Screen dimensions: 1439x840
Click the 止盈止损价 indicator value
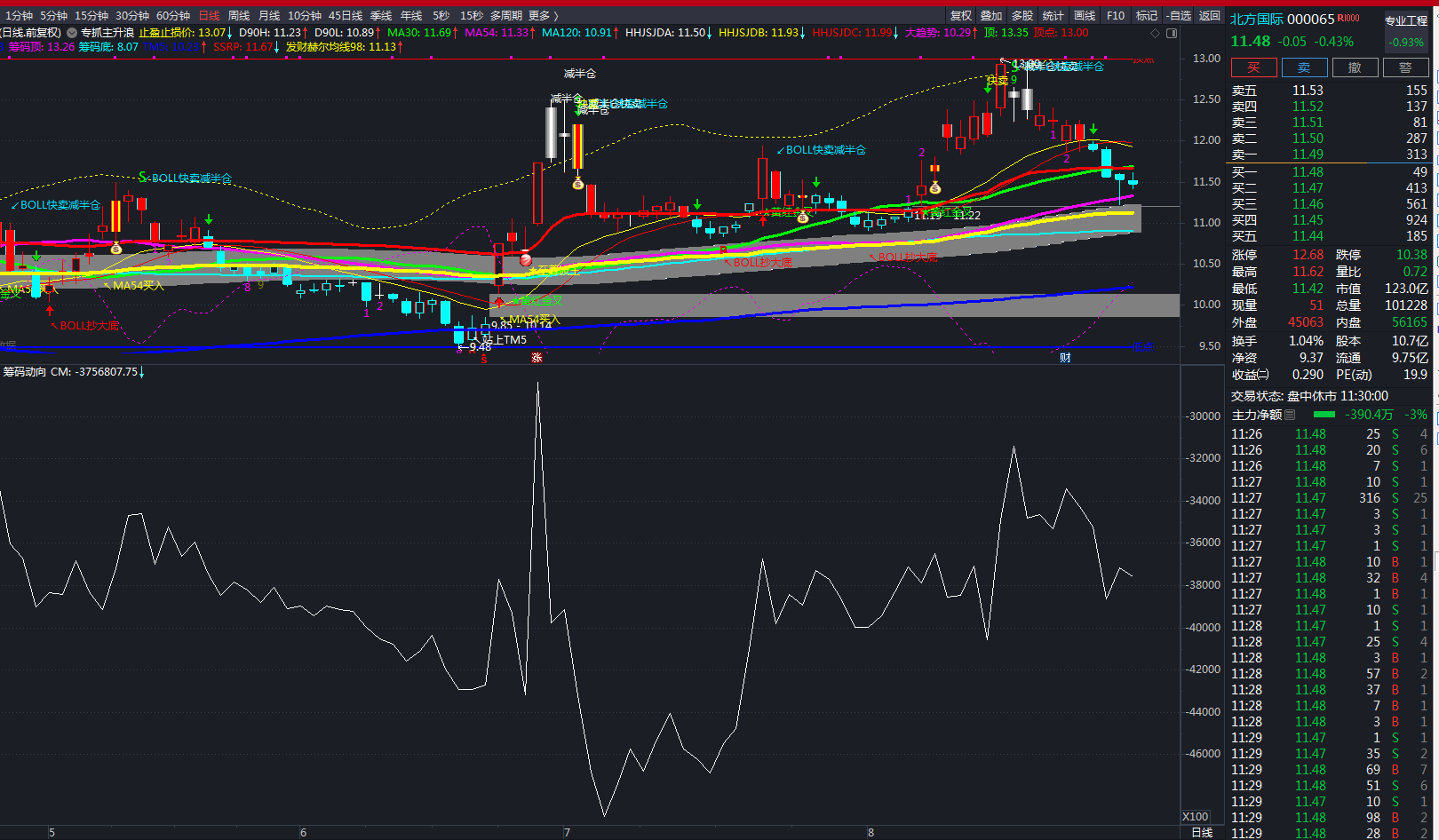tap(185, 33)
